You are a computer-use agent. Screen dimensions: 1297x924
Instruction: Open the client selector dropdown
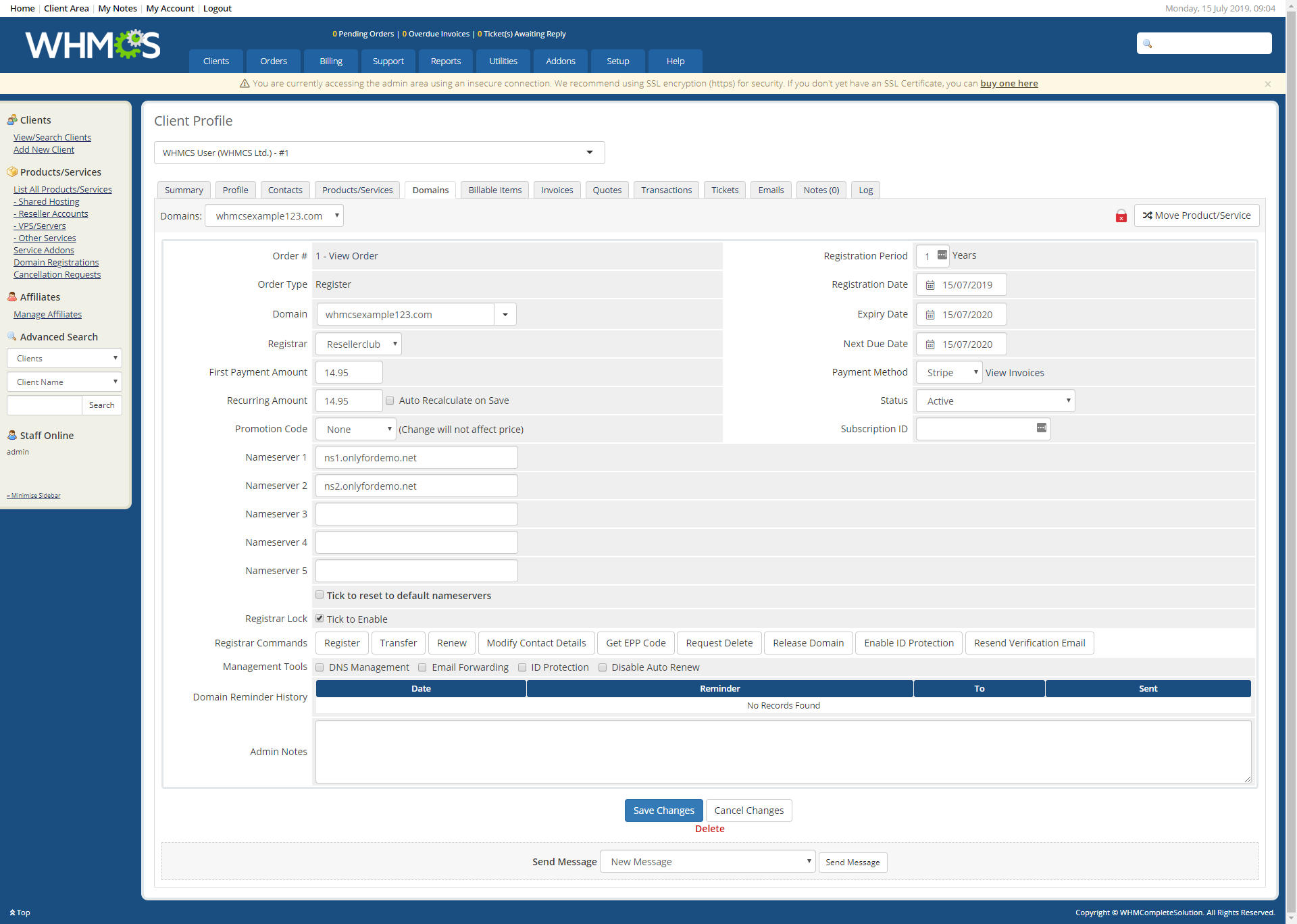[380, 153]
